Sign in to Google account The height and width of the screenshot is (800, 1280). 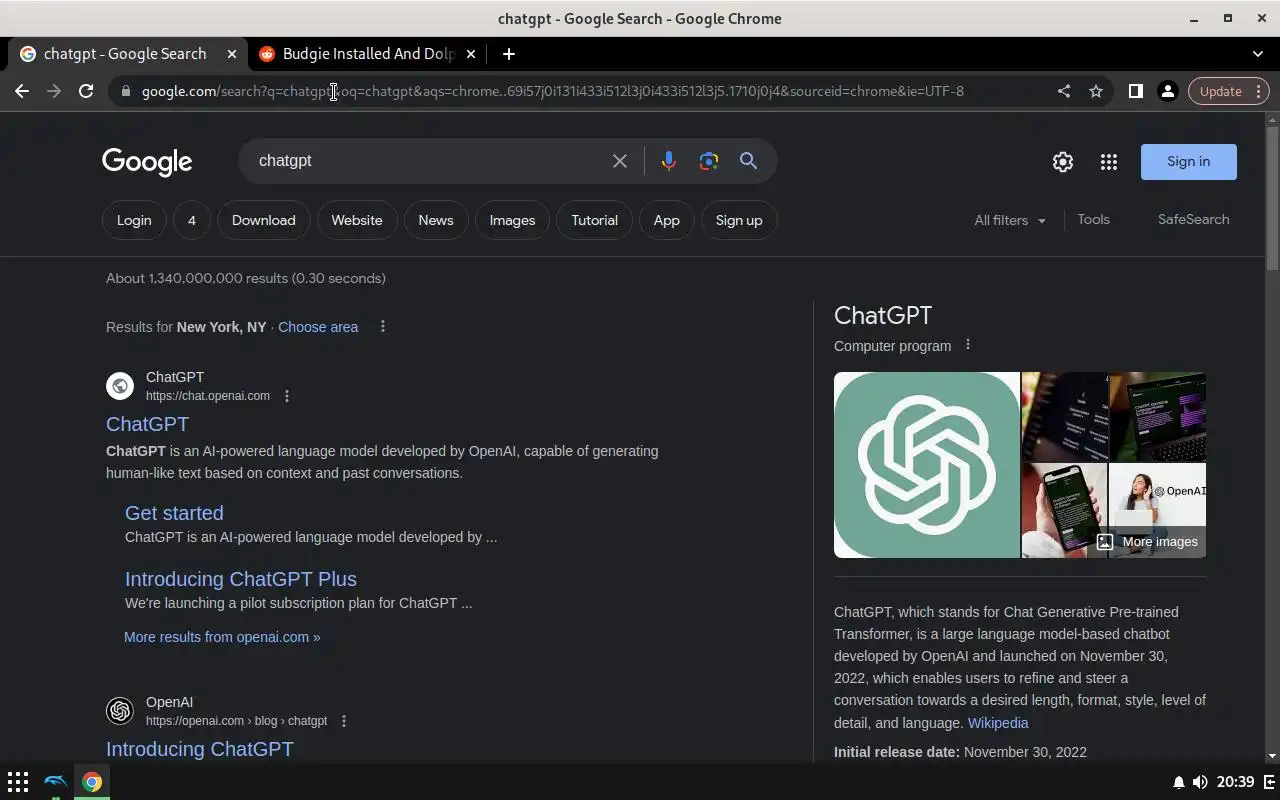click(x=1188, y=162)
